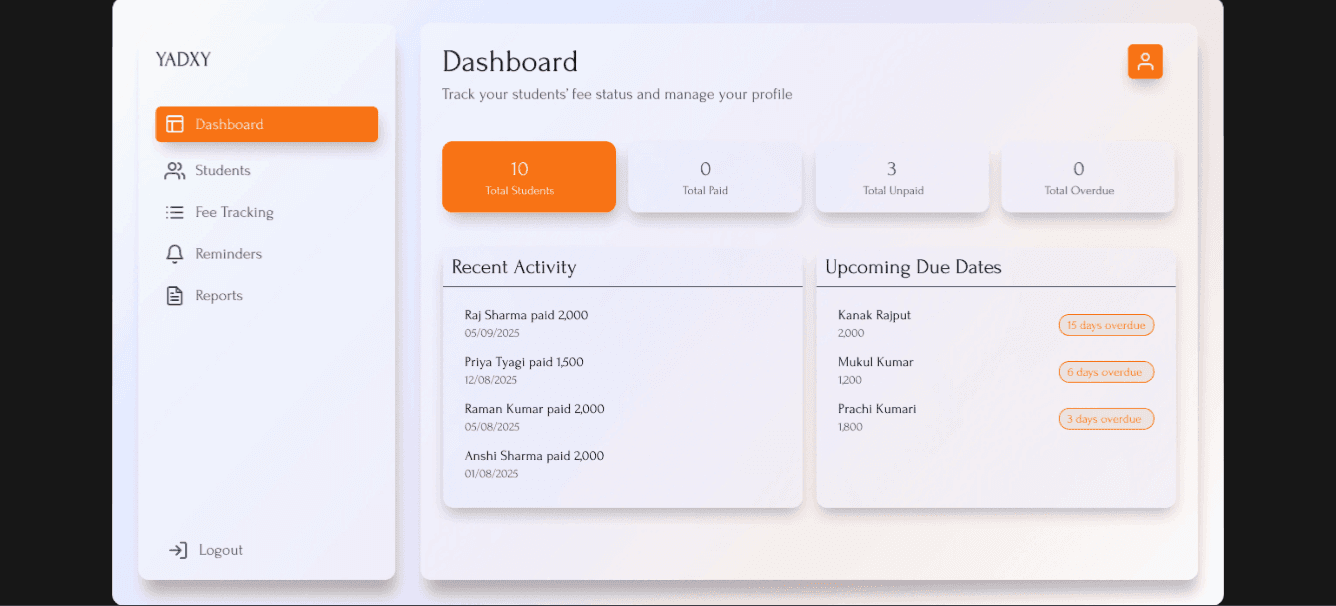1336x606 pixels.
Task: Select the Reminders label in sidebar
Action: (x=228, y=254)
